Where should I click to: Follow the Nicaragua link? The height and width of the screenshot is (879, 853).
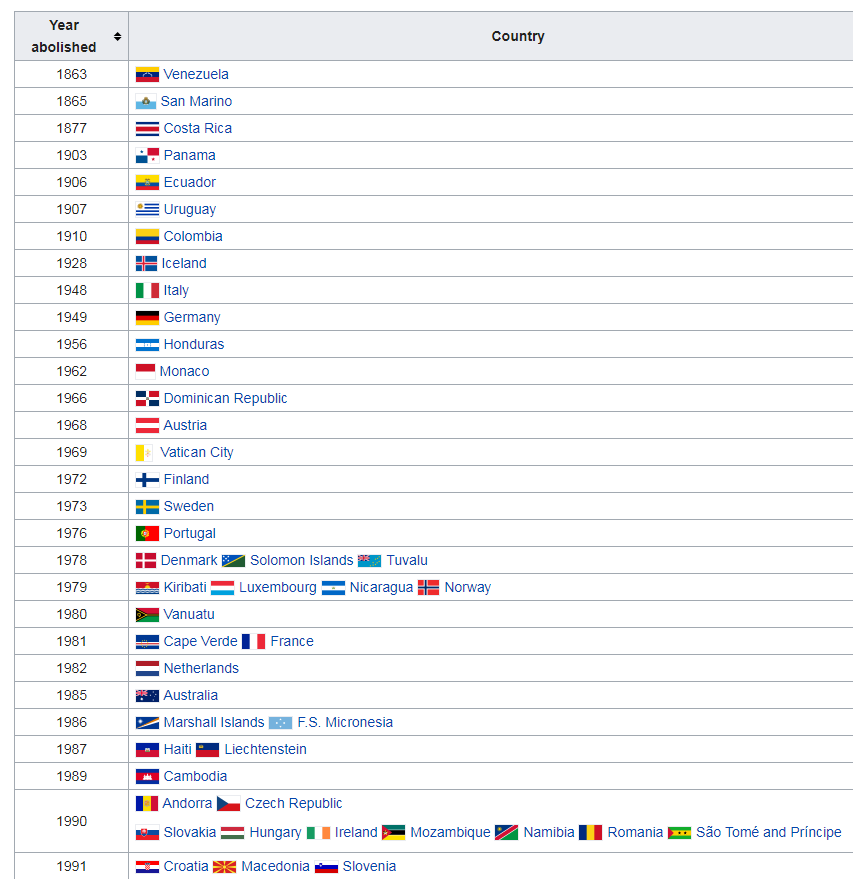(381, 587)
